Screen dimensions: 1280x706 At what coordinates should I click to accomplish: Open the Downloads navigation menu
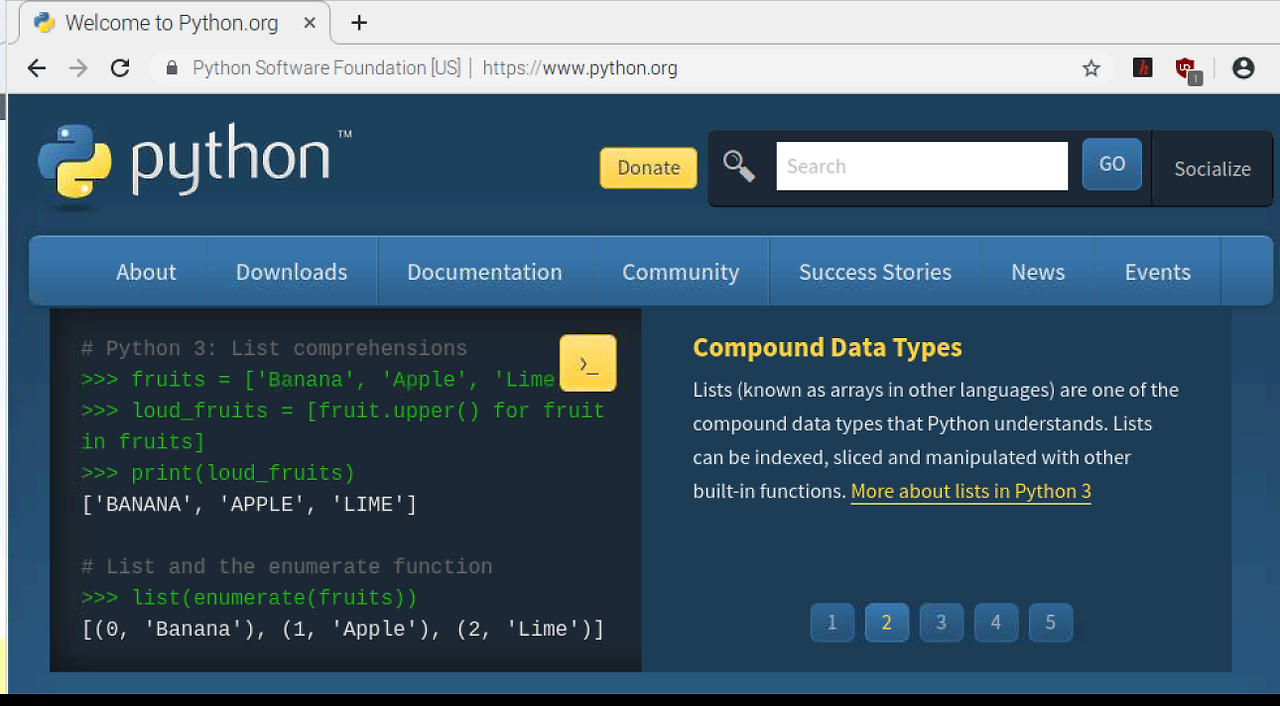coord(292,272)
